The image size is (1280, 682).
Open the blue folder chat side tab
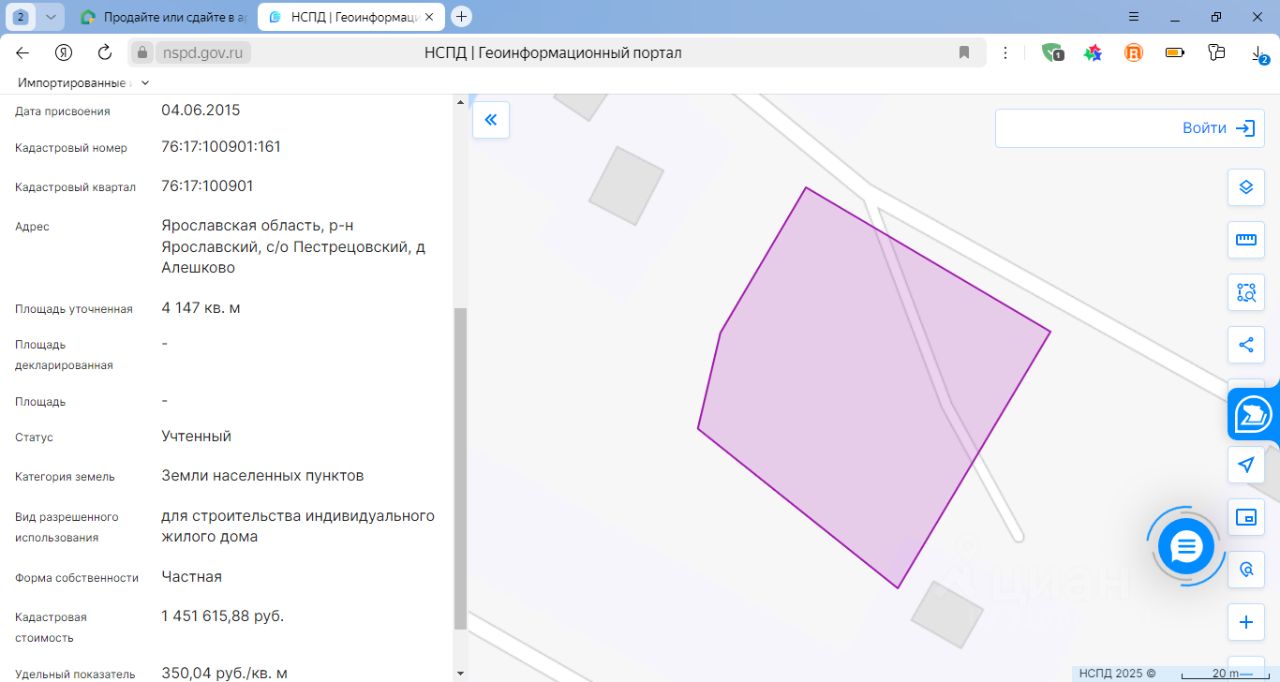click(x=1254, y=414)
